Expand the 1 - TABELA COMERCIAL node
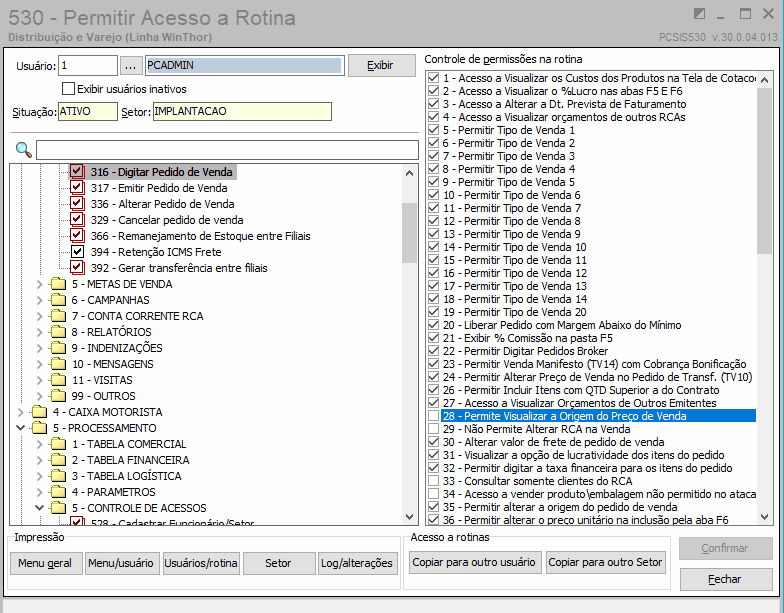 (x=40, y=444)
